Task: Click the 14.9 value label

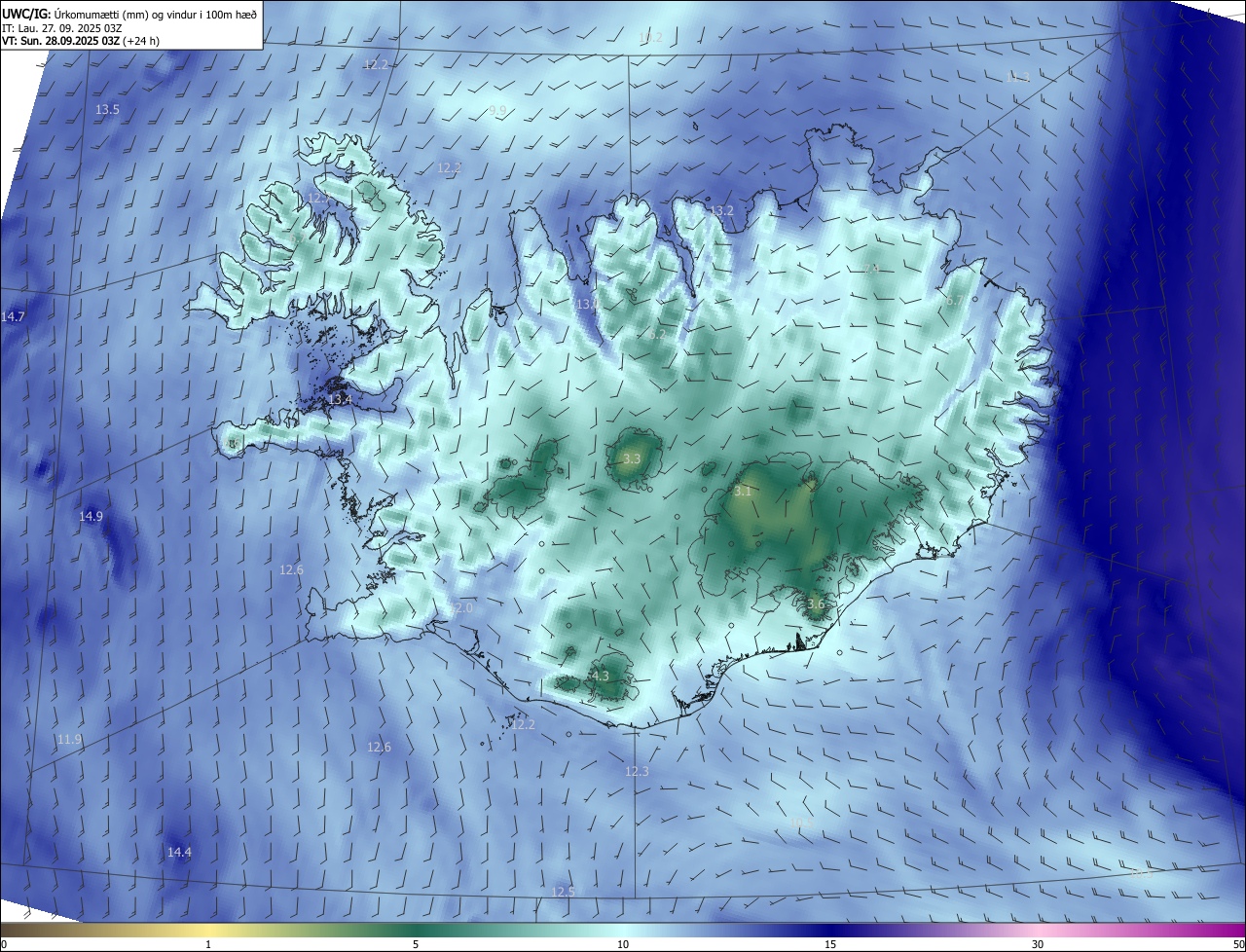Action: (91, 516)
